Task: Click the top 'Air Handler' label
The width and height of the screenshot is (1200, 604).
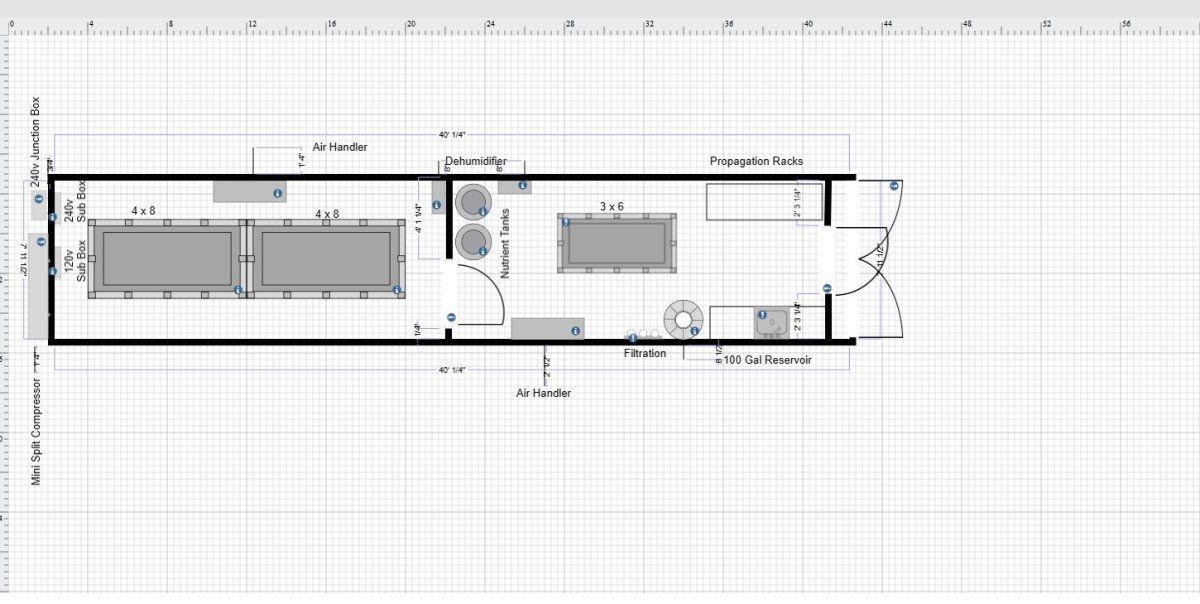Action: point(340,147)
